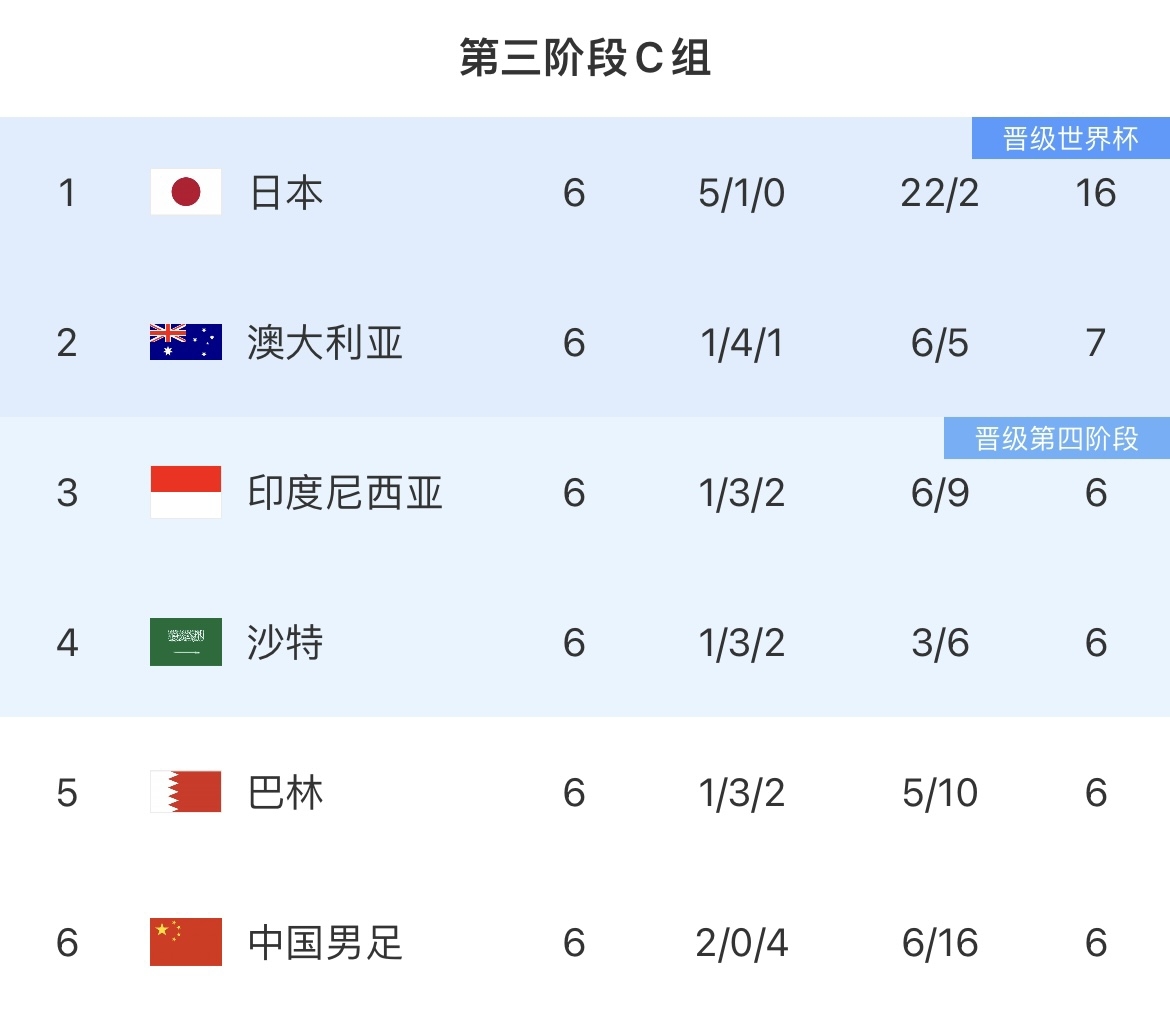Image resolution: width=1170 pixels, height=1014 pixels.
Task: Click Bahrain's 5/10 goals record
Action: tap(940, 792)
